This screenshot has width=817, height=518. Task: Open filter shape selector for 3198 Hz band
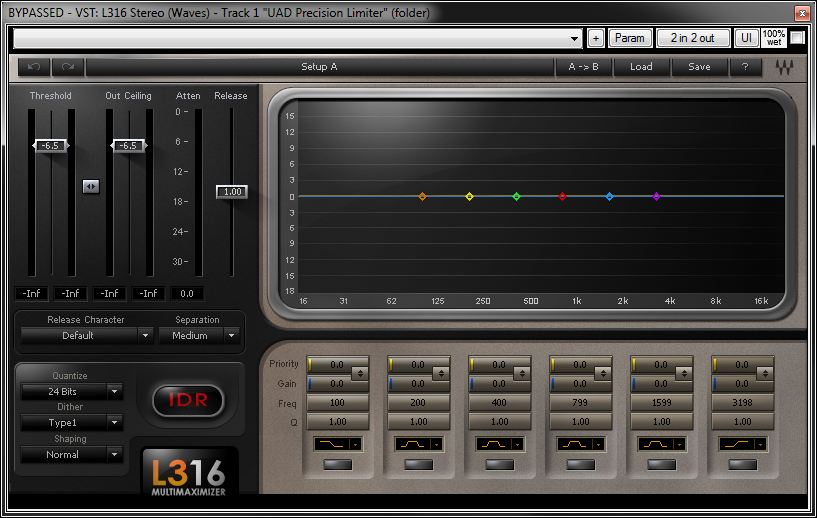742,444
